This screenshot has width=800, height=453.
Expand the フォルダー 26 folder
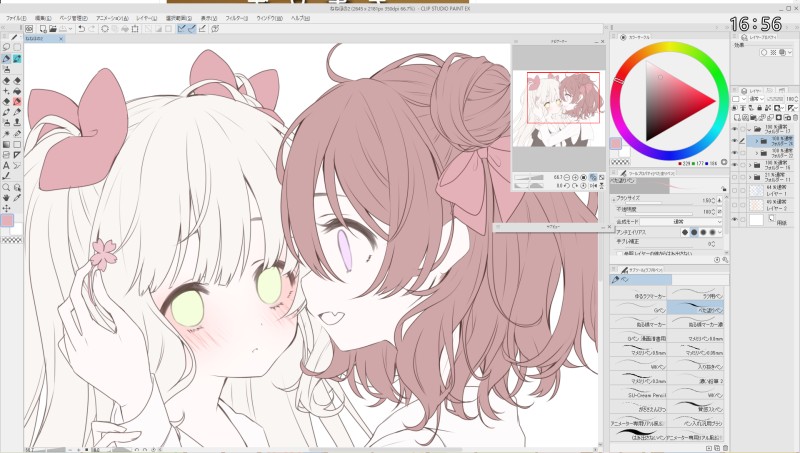click(x=757, y=141)
